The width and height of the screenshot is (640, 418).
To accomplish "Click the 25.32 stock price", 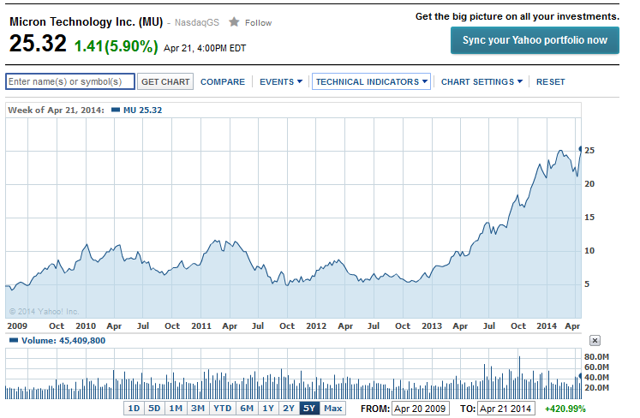I will click(x=38, y=43).
